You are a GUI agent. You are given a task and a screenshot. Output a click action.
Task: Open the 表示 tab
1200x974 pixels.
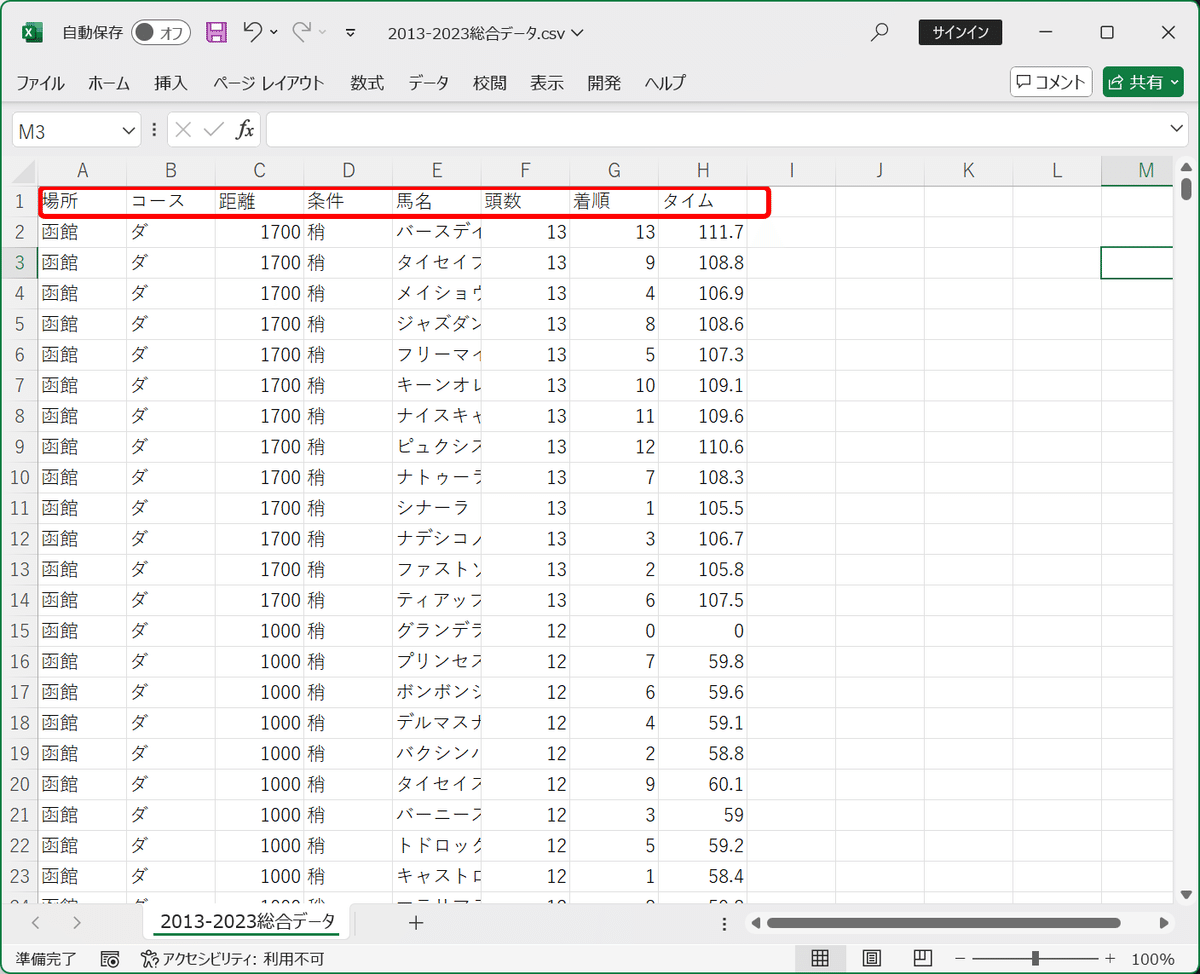(x=547, y=83)
